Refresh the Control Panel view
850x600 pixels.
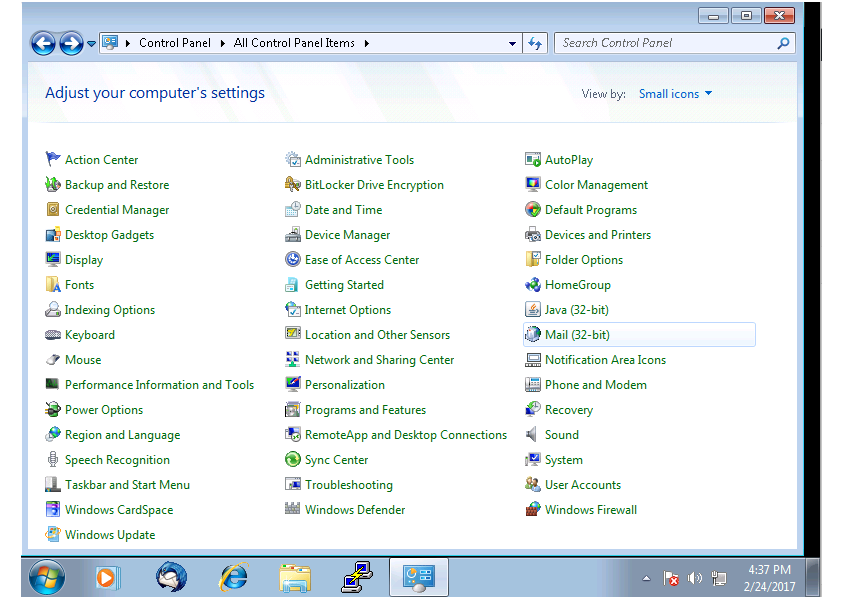pyautogui.click(x=535, y=43)
